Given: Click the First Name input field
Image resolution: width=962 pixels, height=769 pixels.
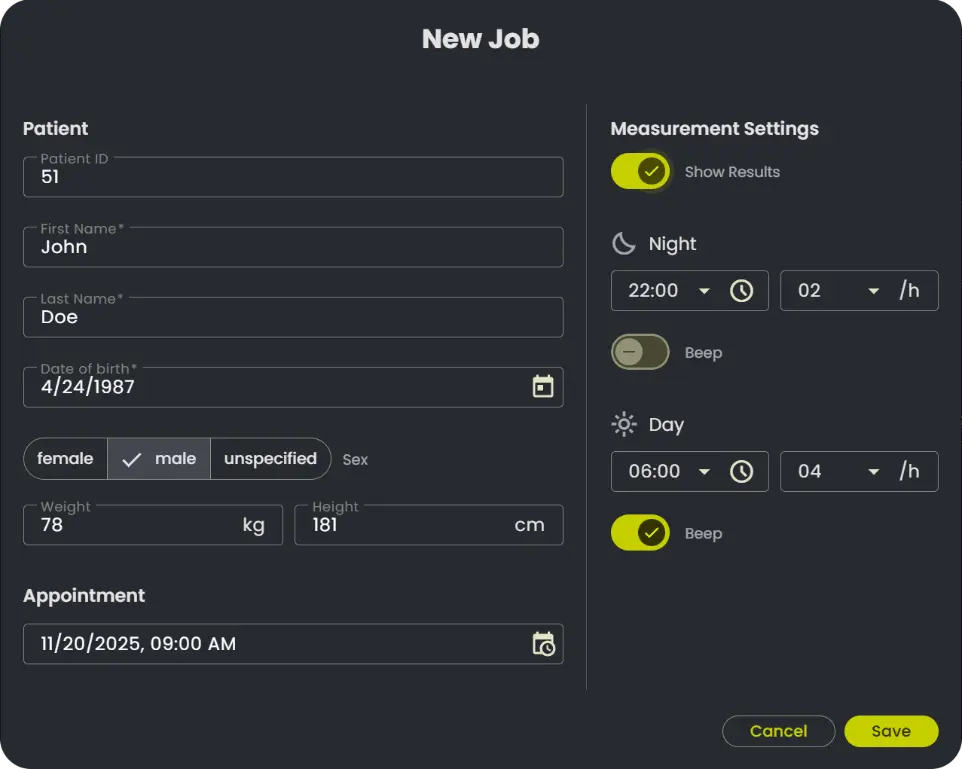Looking at the screenshot, I should point(292,247).
